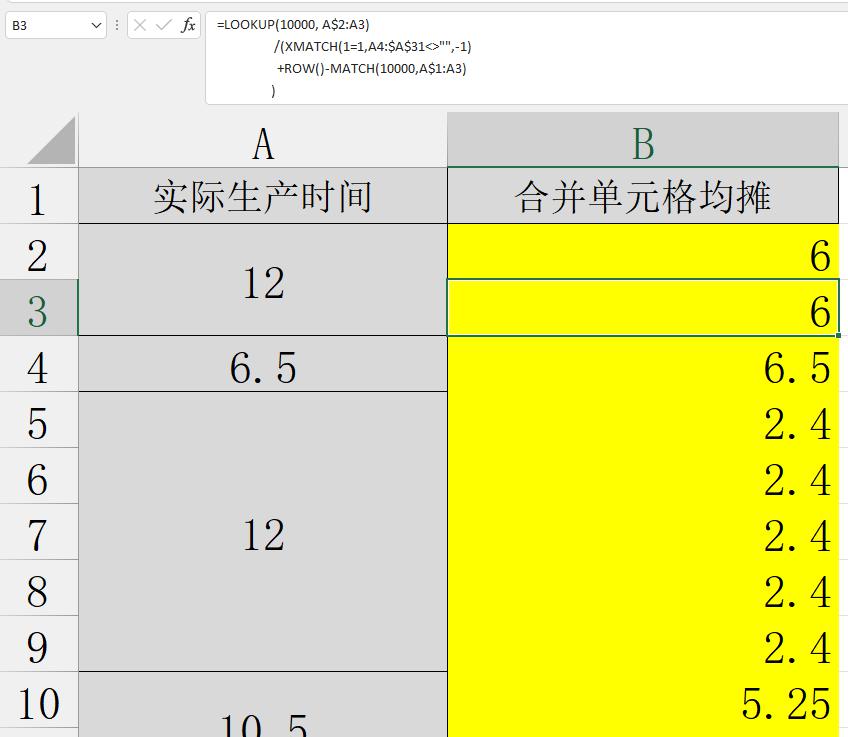Select all cells with the corner triangle
Image resolution: width=848 pixels, height=737 pixels.
52,141
